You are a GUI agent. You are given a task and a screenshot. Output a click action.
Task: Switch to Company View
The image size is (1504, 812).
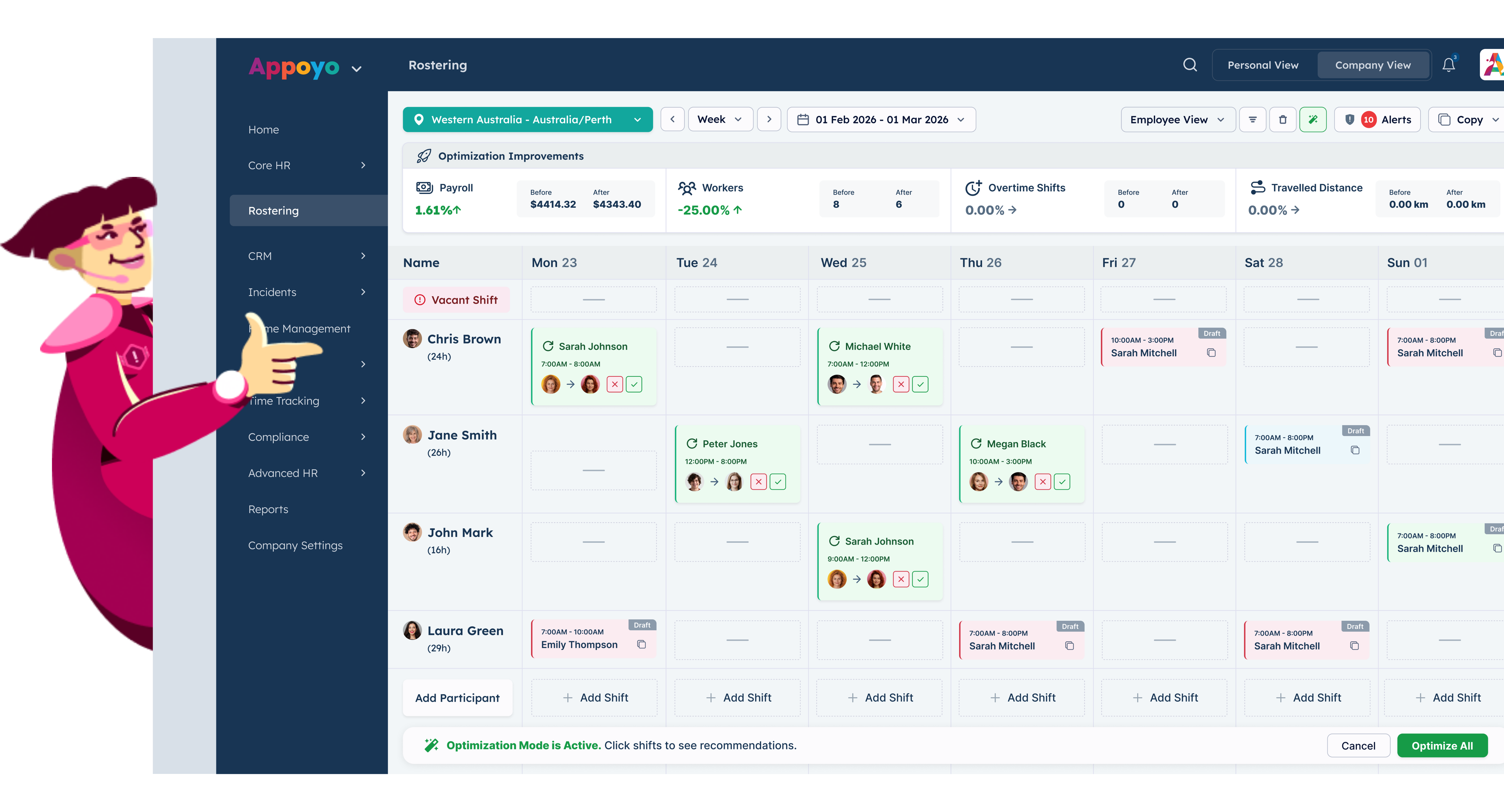tap(1373, 65)
